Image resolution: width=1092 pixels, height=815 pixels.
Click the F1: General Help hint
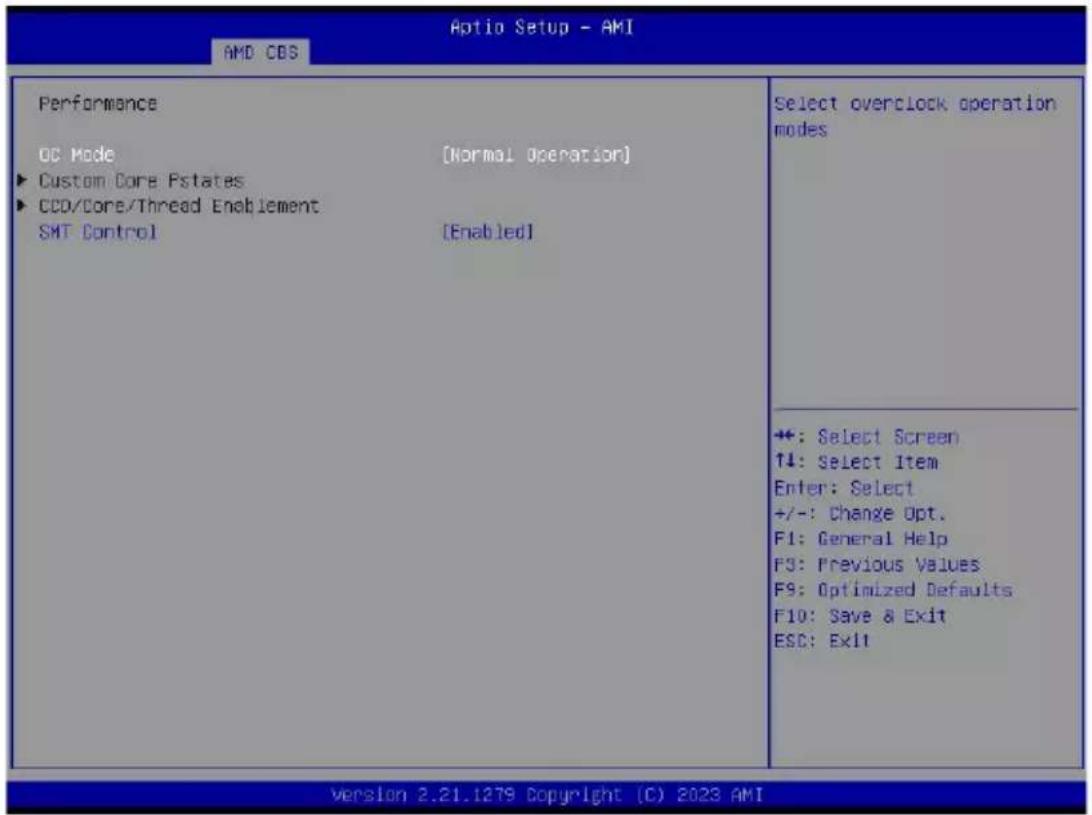[861, 538]
